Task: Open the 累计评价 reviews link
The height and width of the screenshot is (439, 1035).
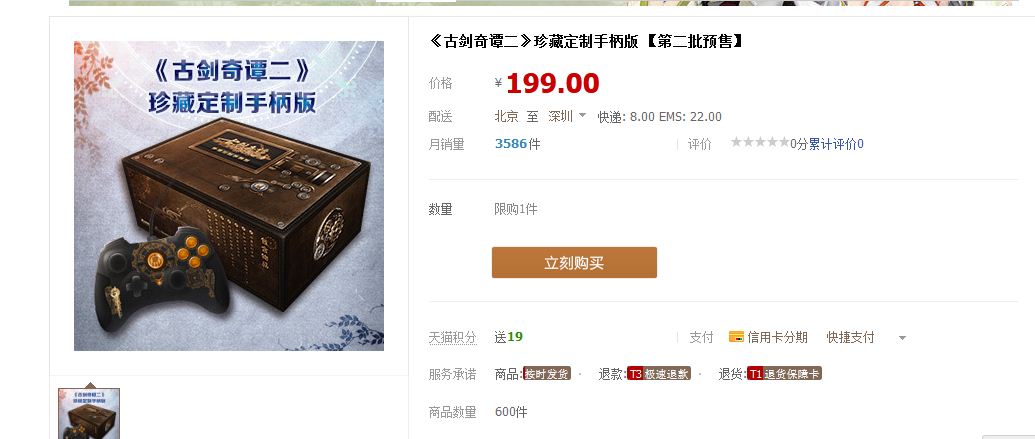Action: click(x=836, y=144)
